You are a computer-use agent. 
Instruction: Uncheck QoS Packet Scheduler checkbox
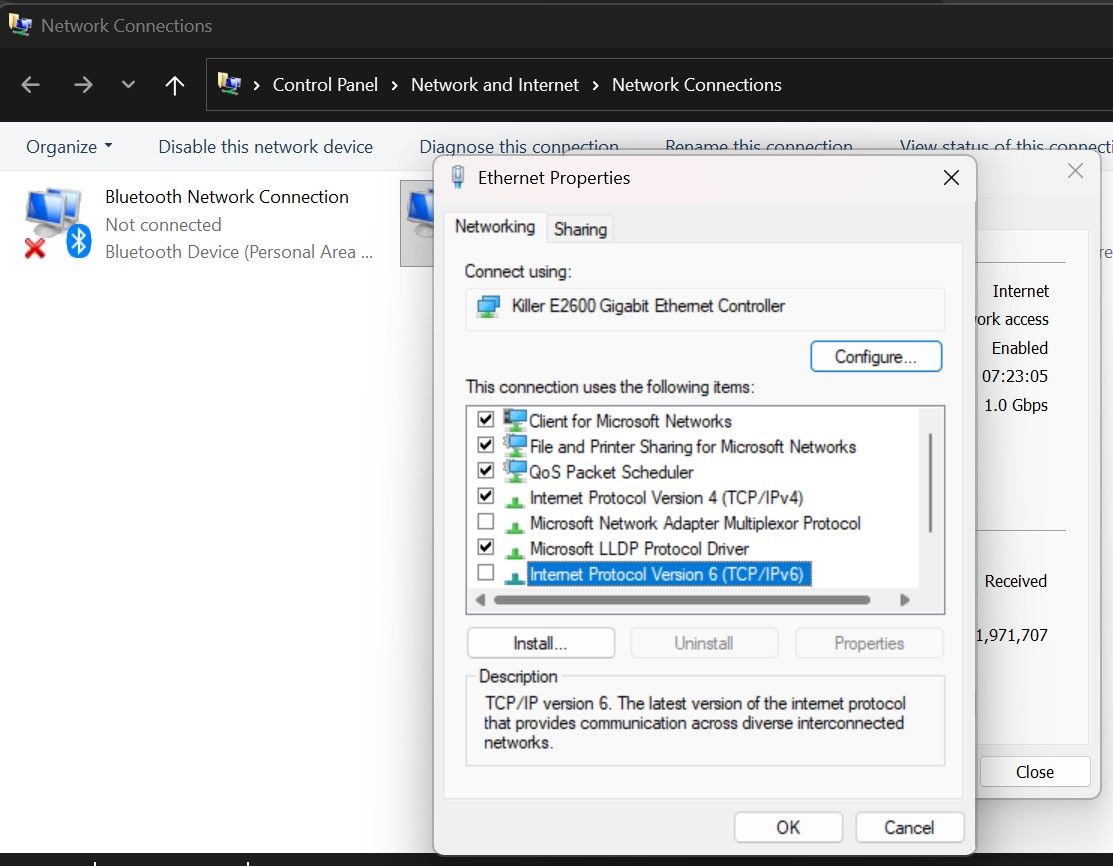tap(486, 471)
